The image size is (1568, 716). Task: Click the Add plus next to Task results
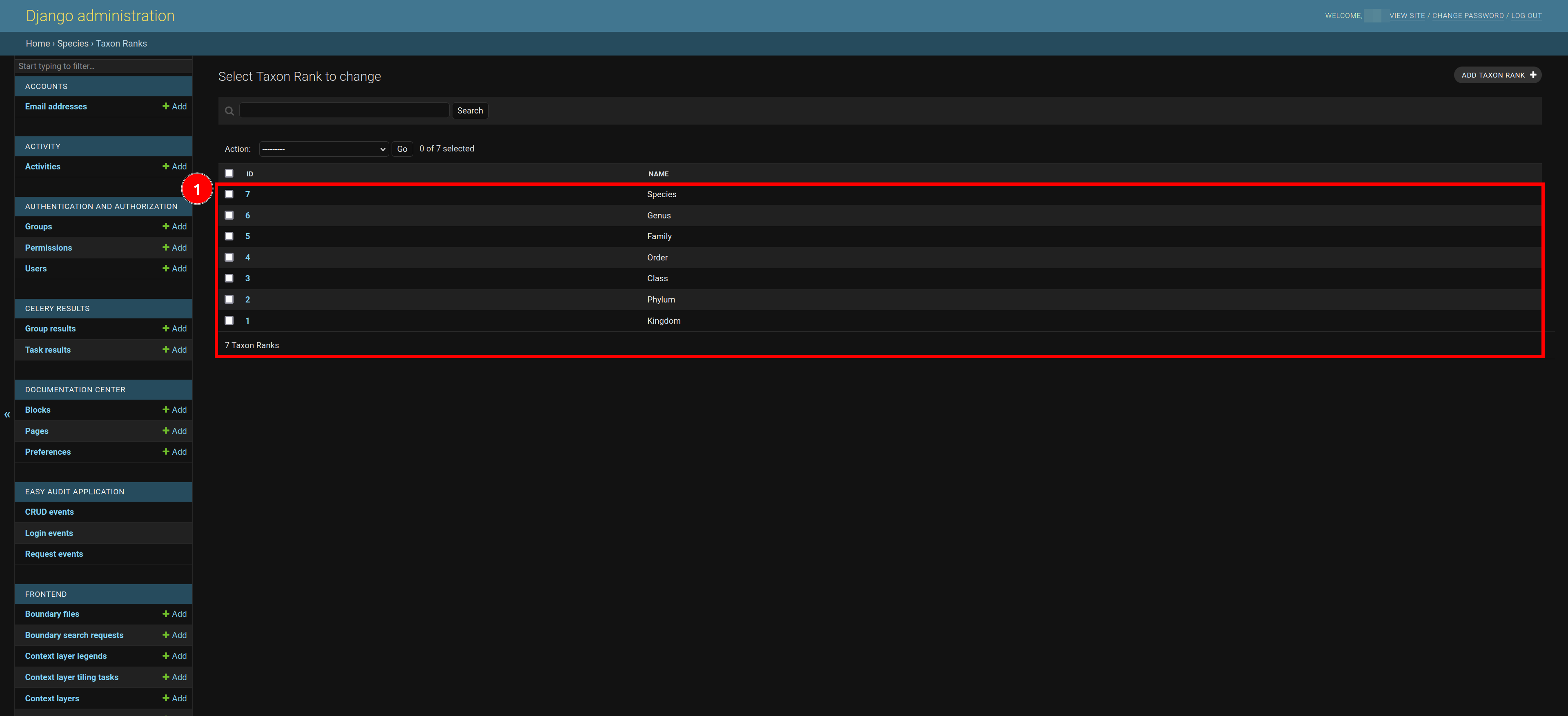pos(174,350)
